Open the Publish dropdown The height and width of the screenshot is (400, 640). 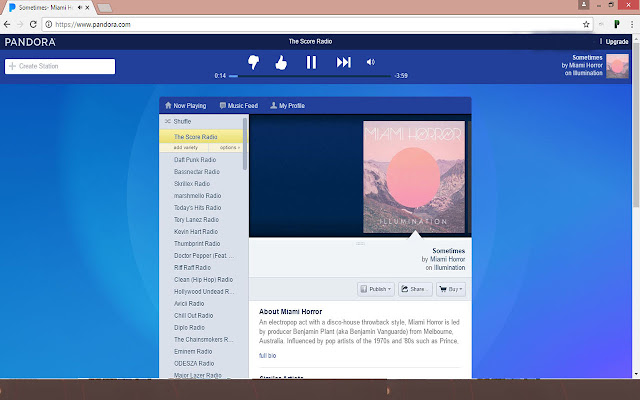click(x=376, y=289)
